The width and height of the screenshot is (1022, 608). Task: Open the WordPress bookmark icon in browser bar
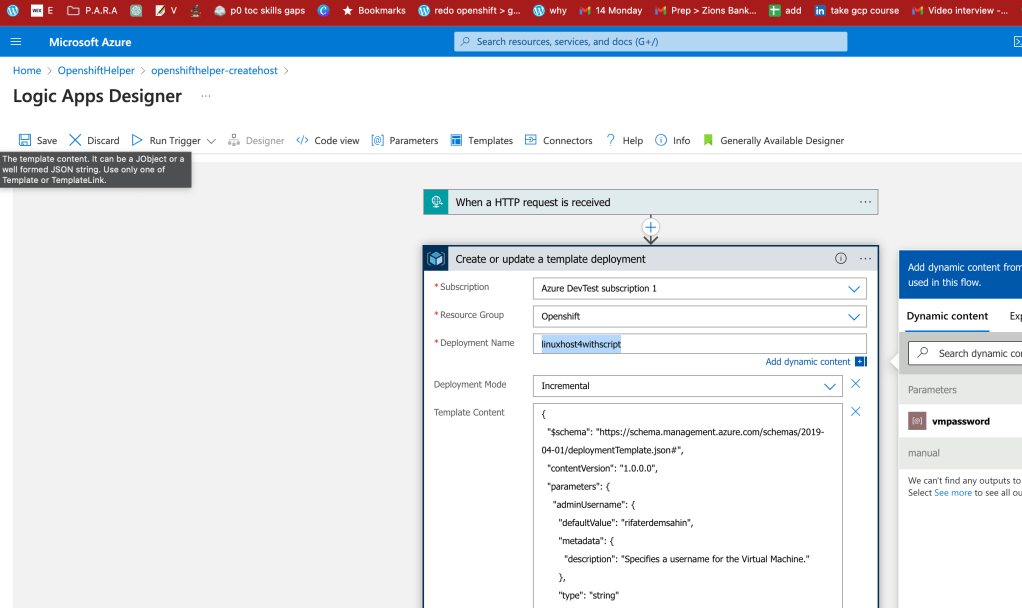coord(12,10)
